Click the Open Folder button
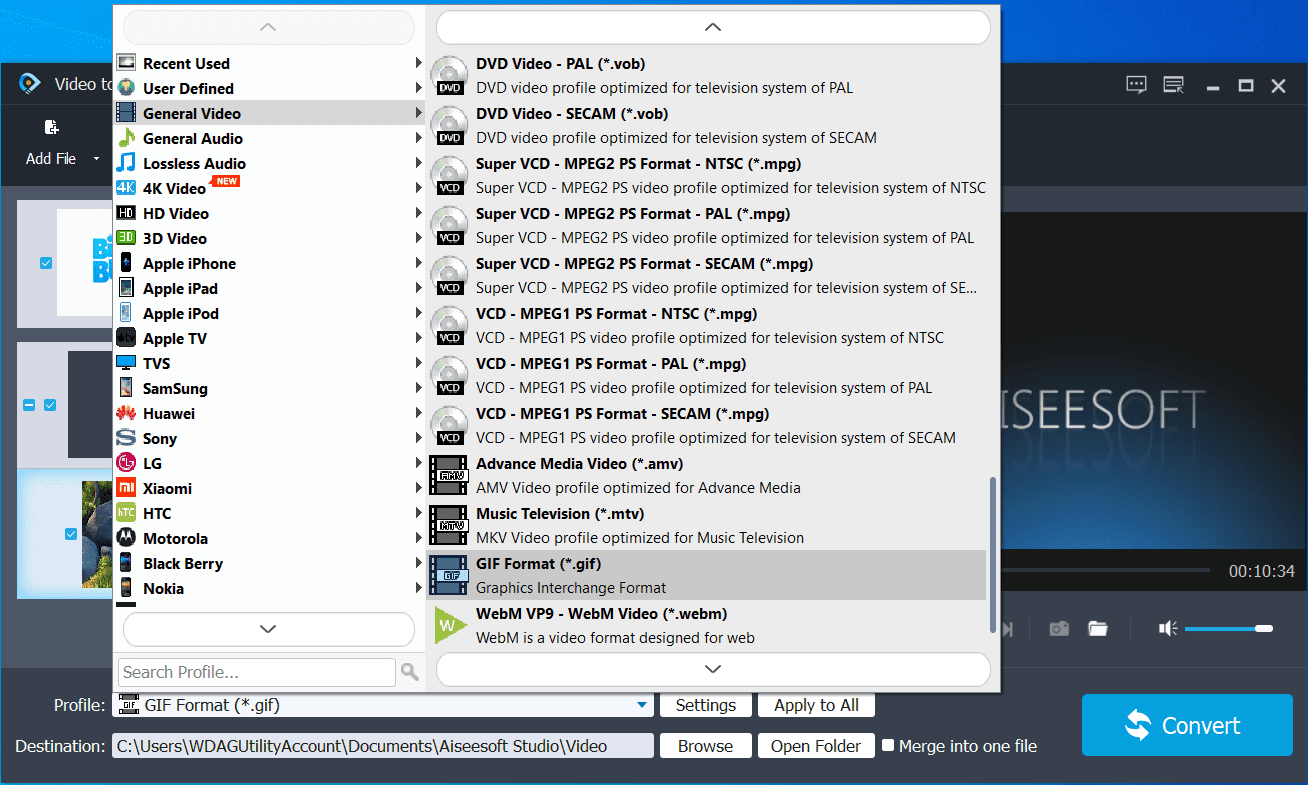This screenshot has width=1308, height=785. (x=816, y=746)
